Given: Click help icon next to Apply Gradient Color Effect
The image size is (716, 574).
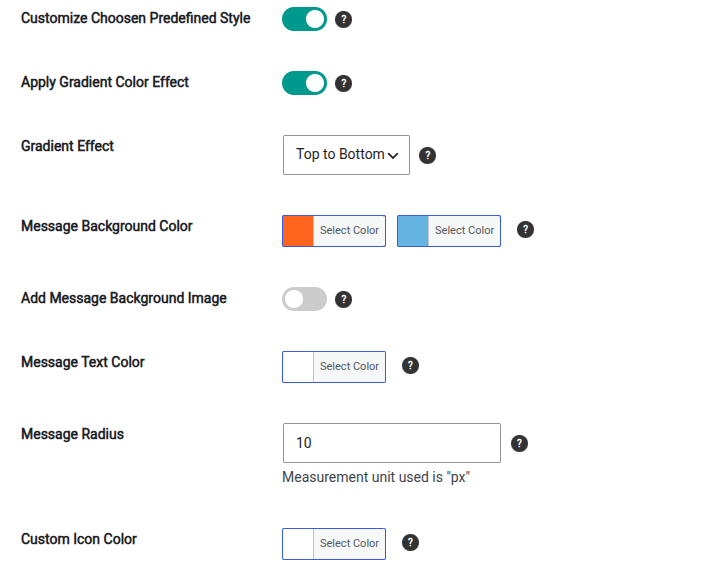Looking at the screenshot, I should click(343, 84).
